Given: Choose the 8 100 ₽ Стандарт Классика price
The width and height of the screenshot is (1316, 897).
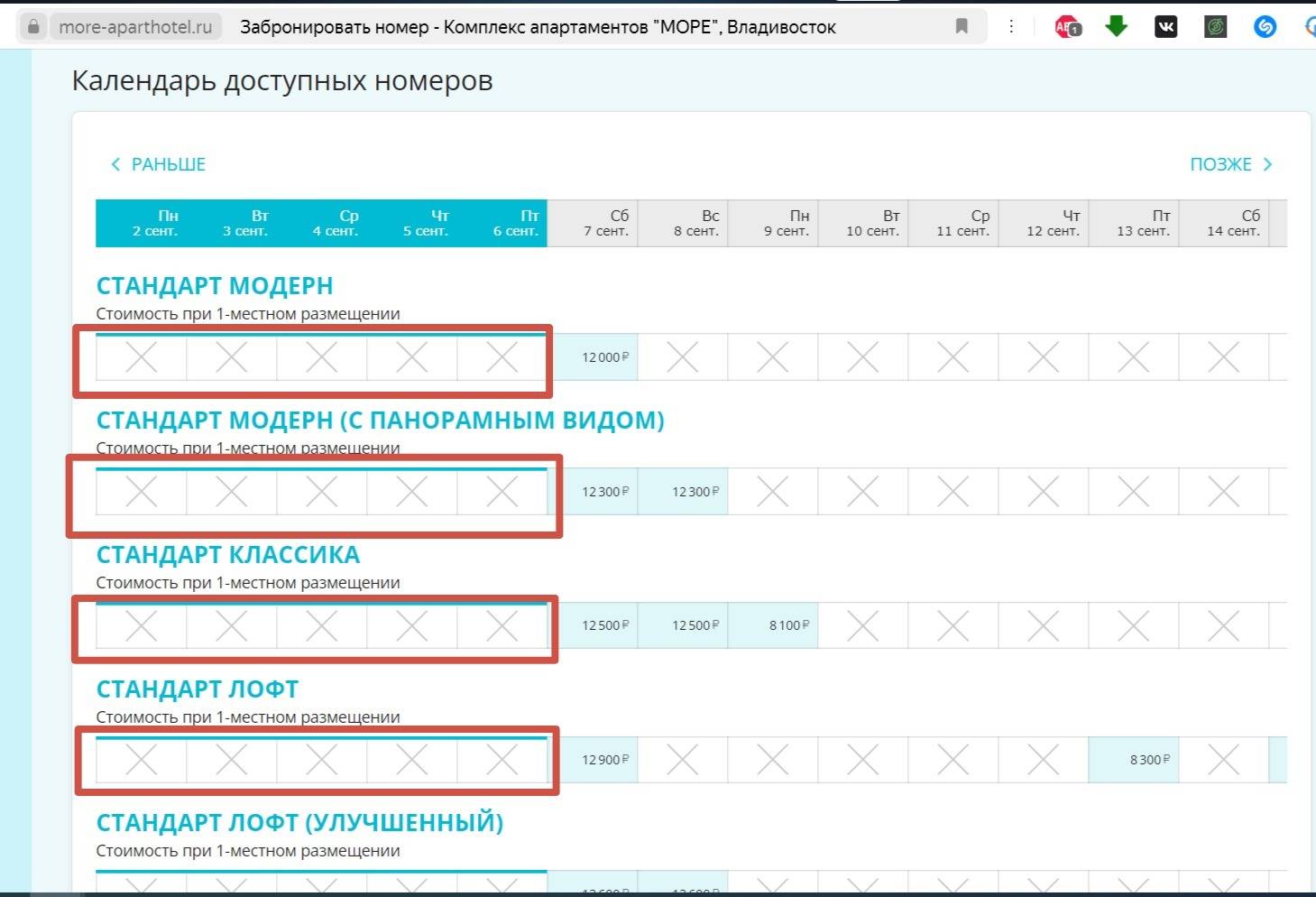Looking at the screenshot, I should (773, 625).
